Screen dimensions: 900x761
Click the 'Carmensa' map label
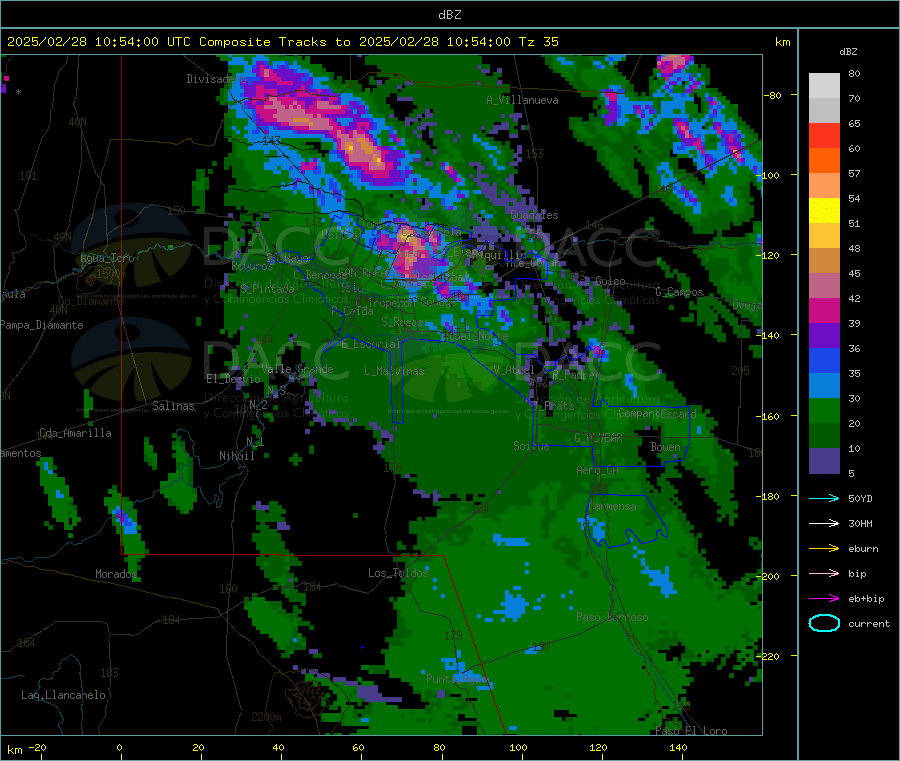point(612,507)
